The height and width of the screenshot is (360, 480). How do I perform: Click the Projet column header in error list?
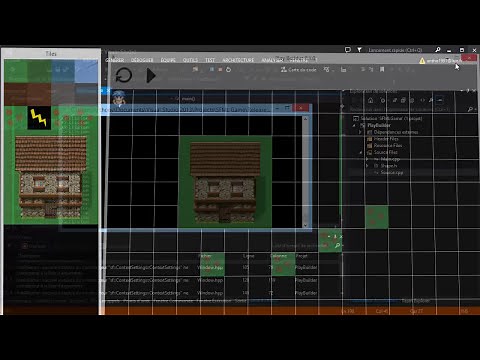[301, 256]
